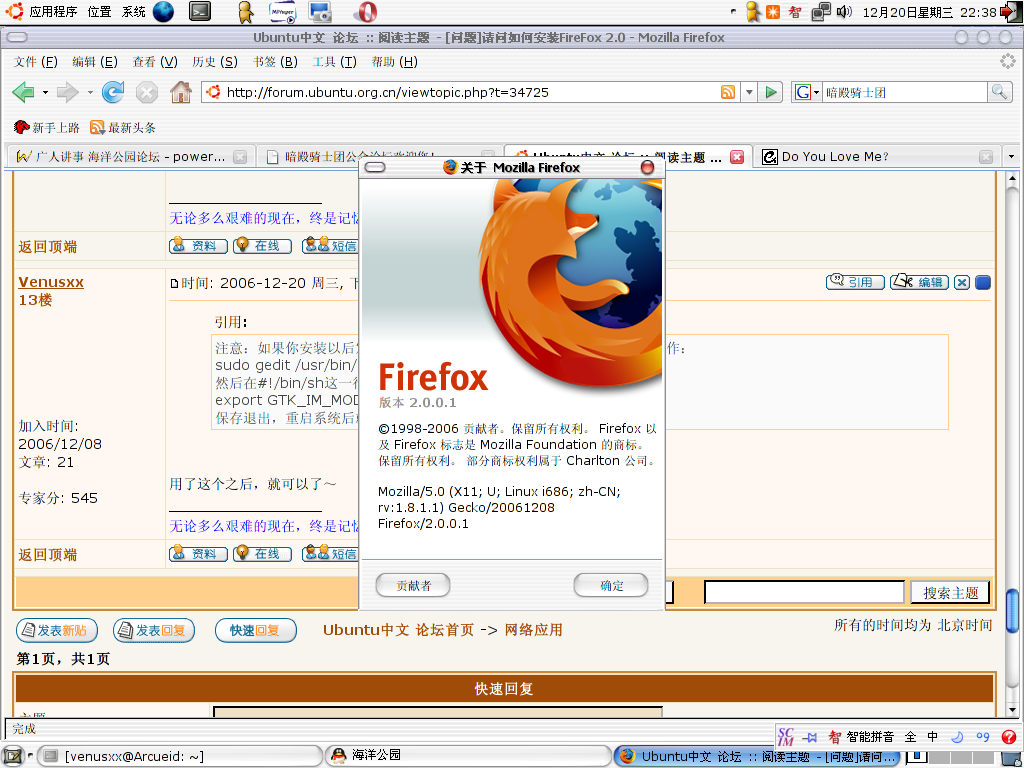Click the Firefox Forward arrow button
The image size is (1024, 768).
[x=67, y=92]
